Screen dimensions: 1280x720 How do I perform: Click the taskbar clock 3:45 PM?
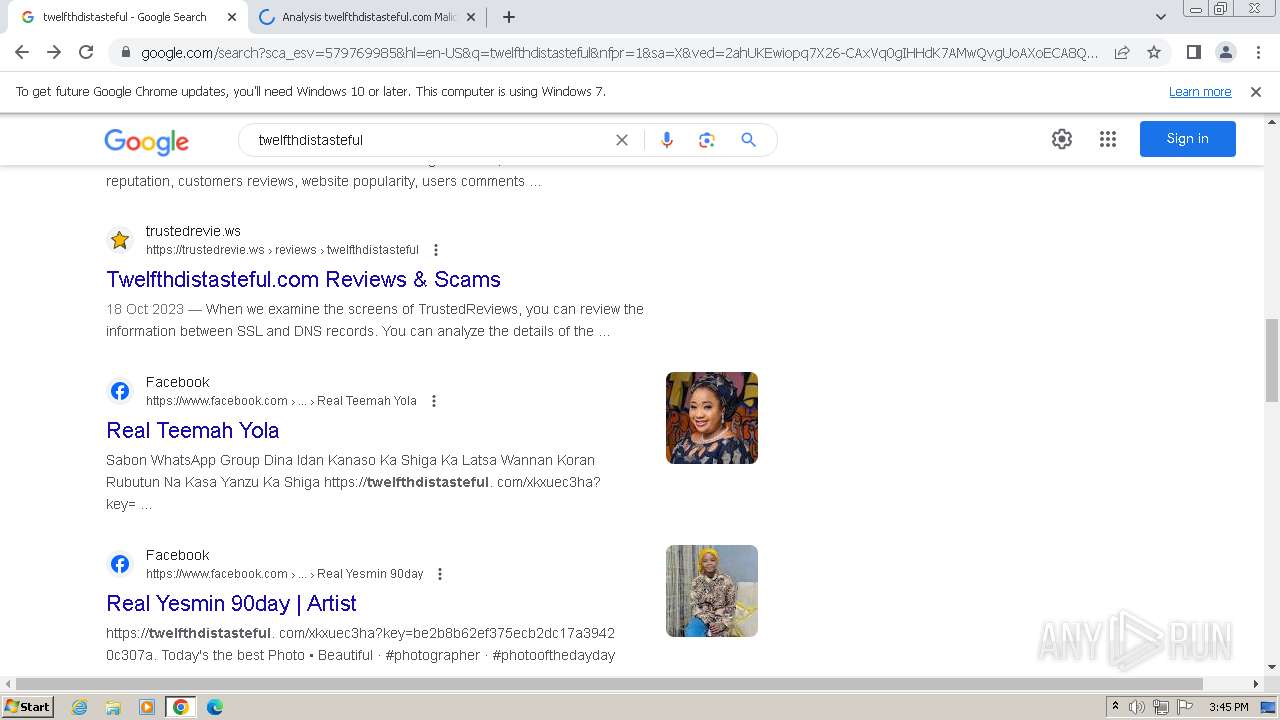pyautogui.click(x=1228, y=707)
